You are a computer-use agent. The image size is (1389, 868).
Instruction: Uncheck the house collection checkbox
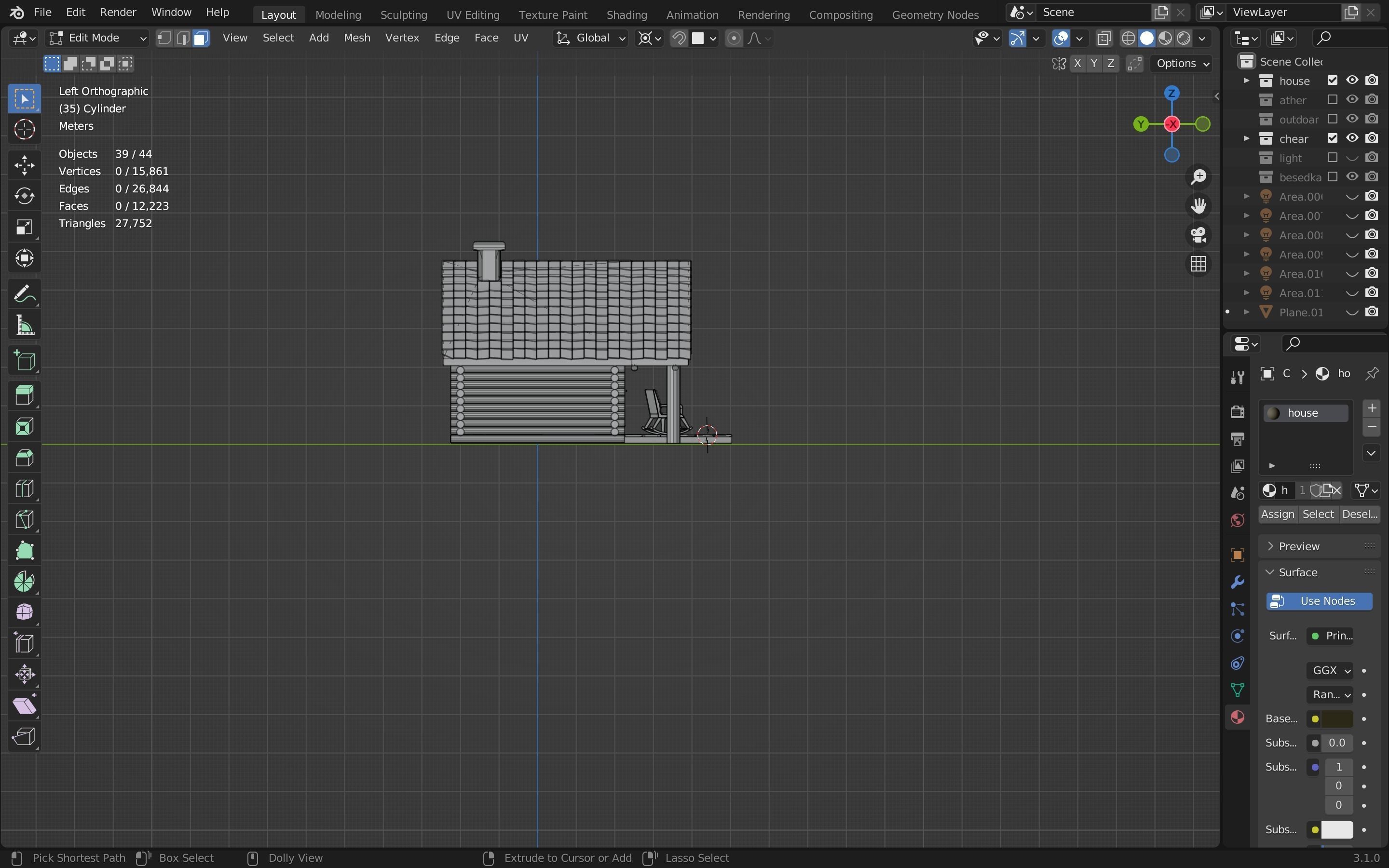coord(1332,81)
